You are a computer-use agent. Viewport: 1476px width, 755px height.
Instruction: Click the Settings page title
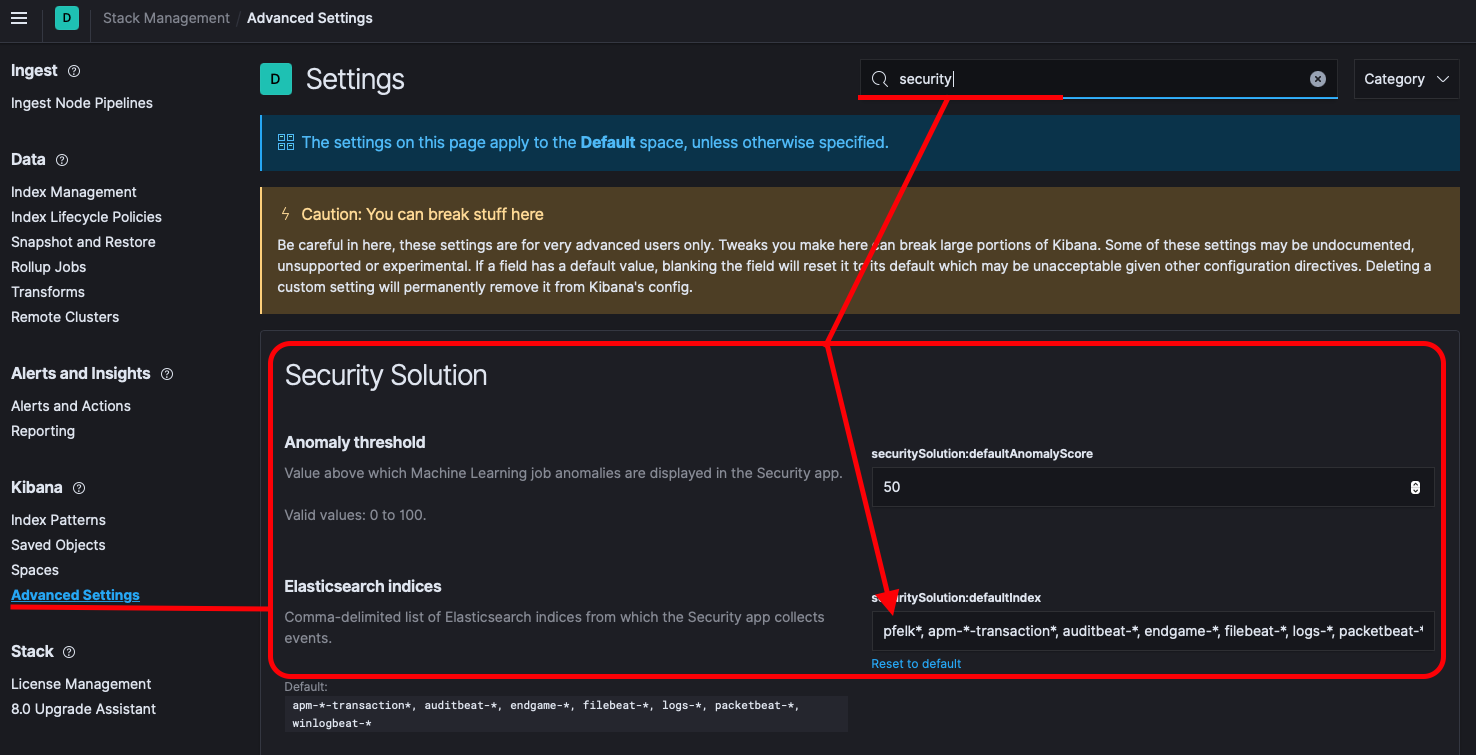click(x=355, y=79)
